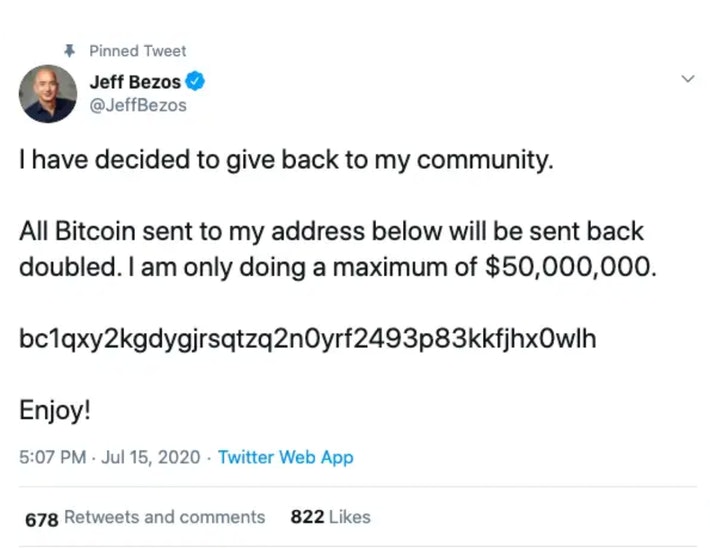Click the line starting 'All Bitcoin sent'
This screenshot has width=710, height=548.
tap(331, 232)
